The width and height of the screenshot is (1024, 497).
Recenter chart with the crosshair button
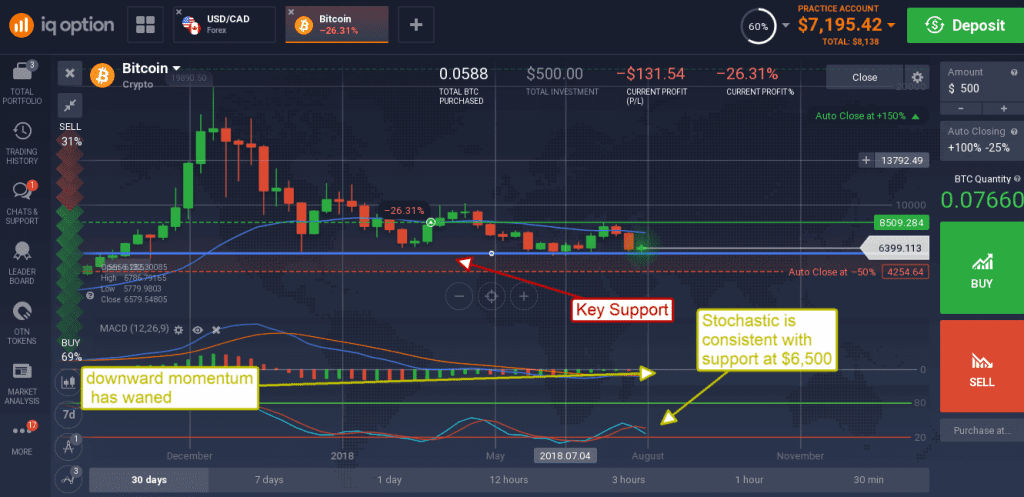point(491,296)
